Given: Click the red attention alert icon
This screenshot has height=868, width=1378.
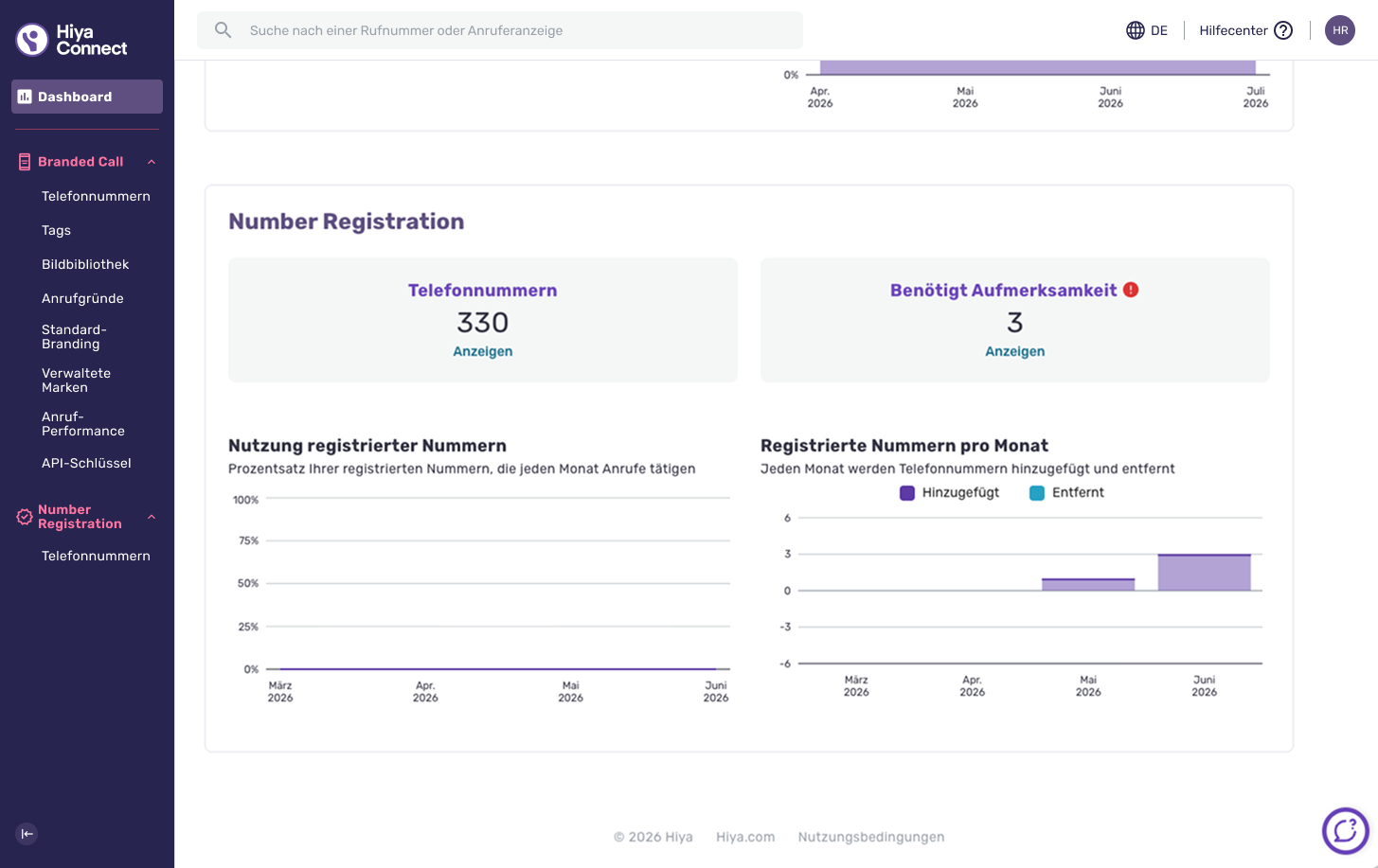Looking at the screenshot, I should 1131,290.
